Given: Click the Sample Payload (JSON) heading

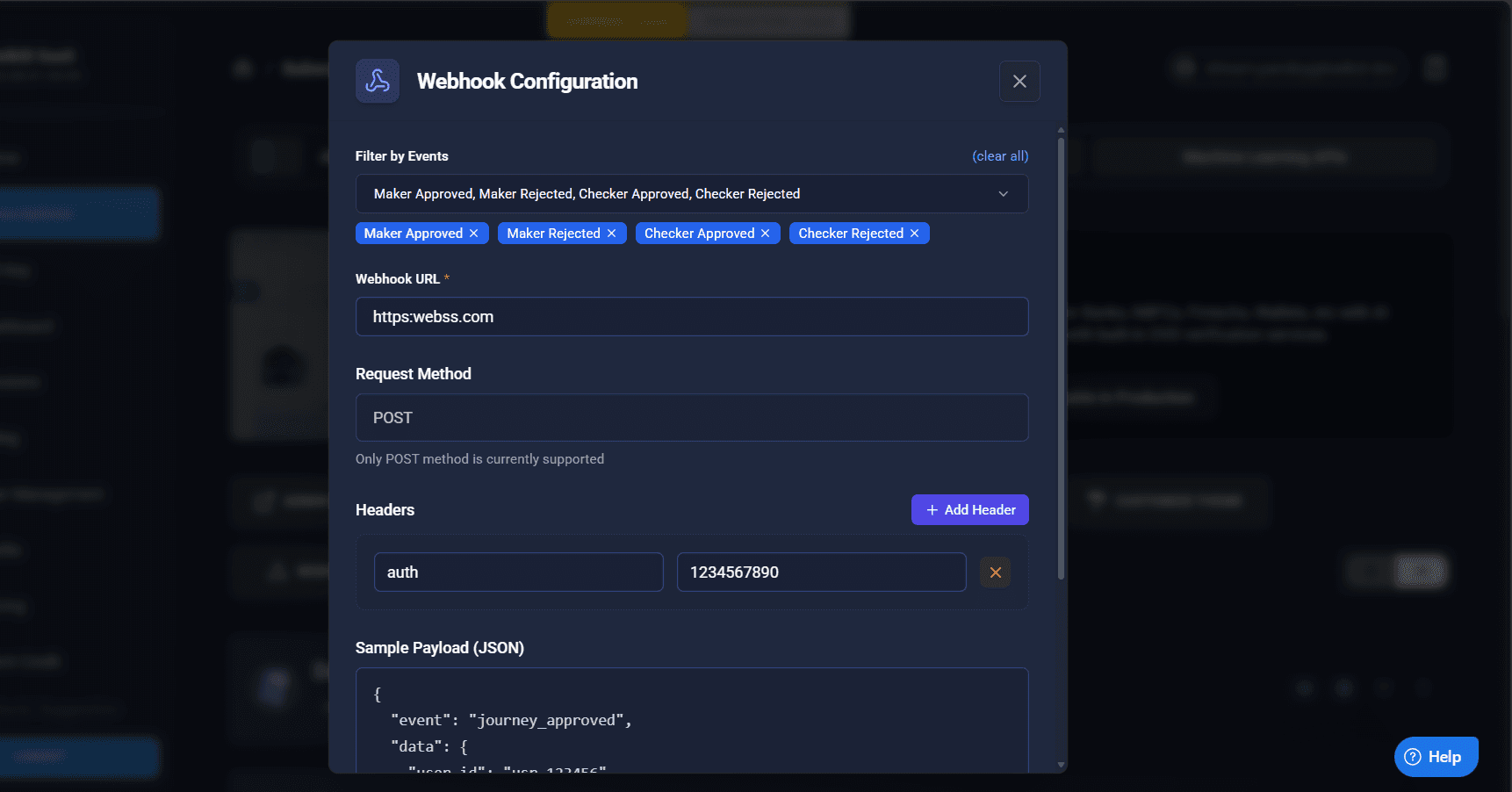Looking at the screenshot, I should (440, 648).
